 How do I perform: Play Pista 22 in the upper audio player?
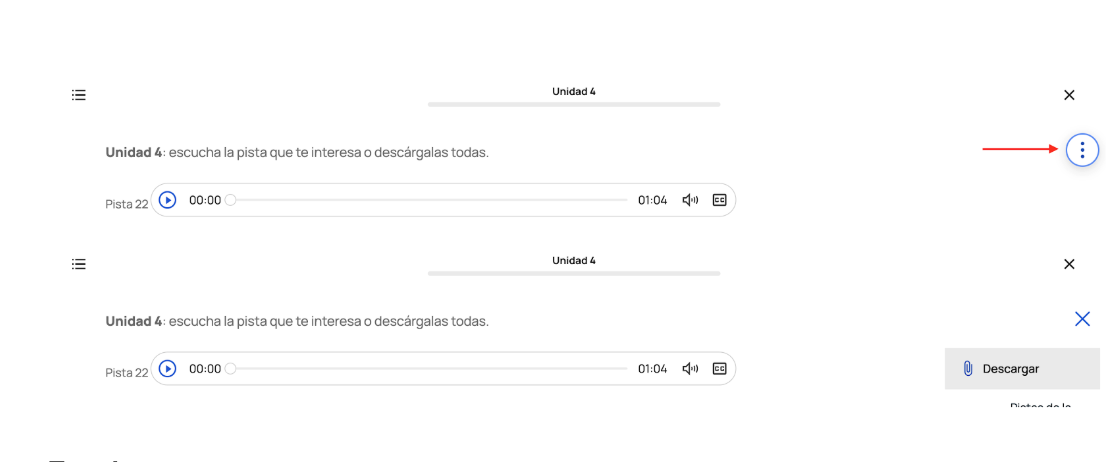coord(168,200)
